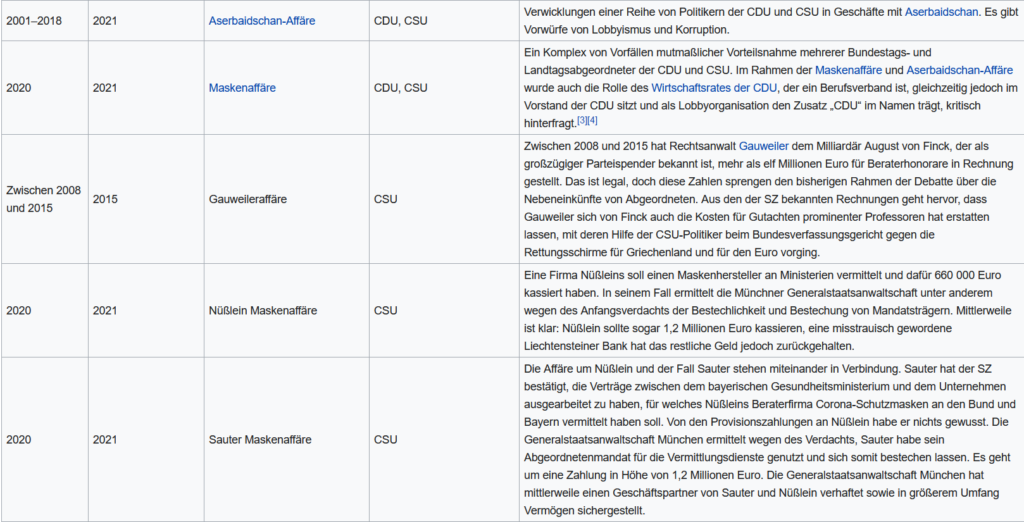Click 'CSU' in the Nüßlein Maskenaffäre row

pos(385,310)
